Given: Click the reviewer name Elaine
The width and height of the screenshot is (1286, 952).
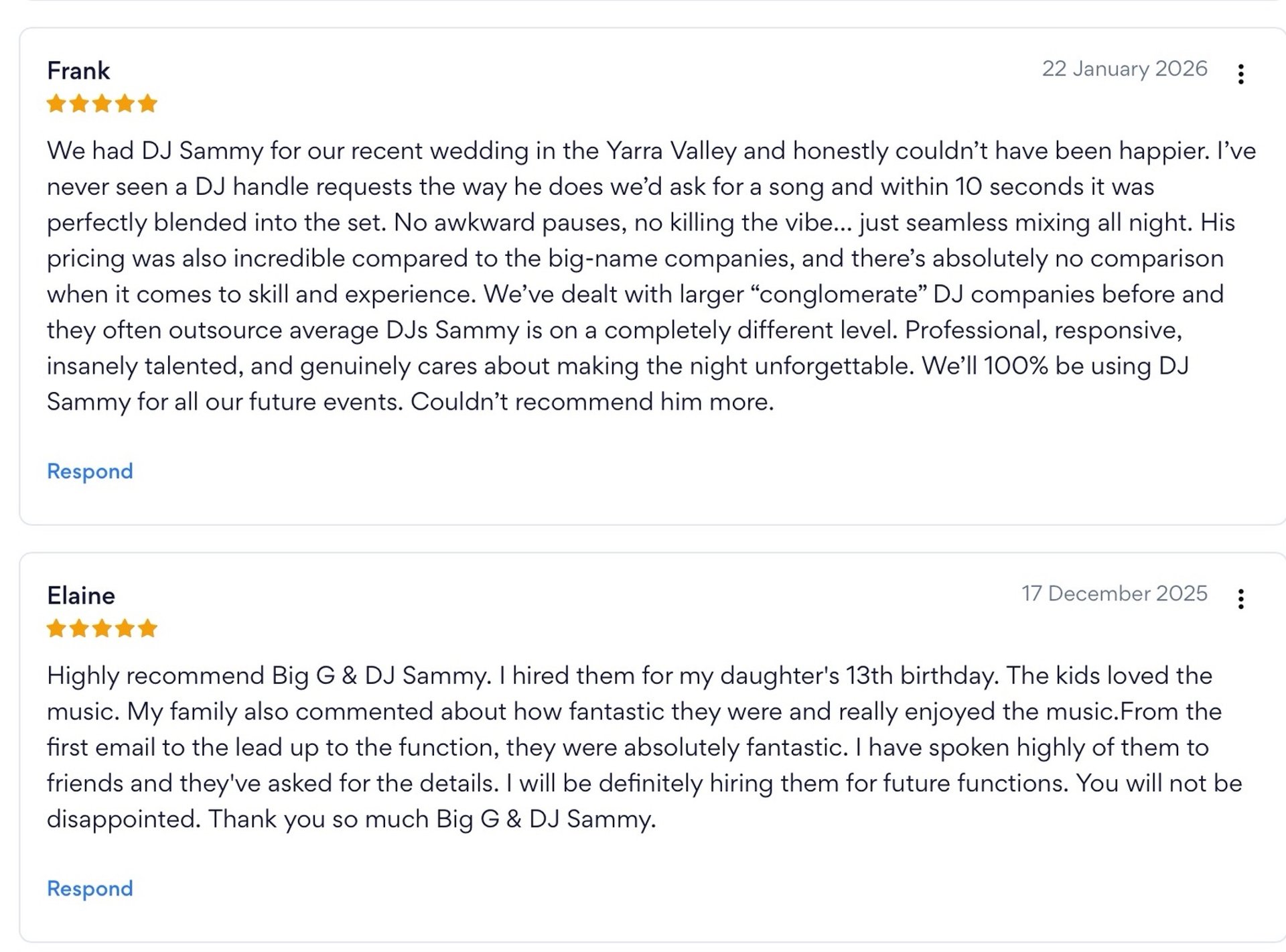Looking at the screenshot, I should pyautogui.click(x=81, y=595).
